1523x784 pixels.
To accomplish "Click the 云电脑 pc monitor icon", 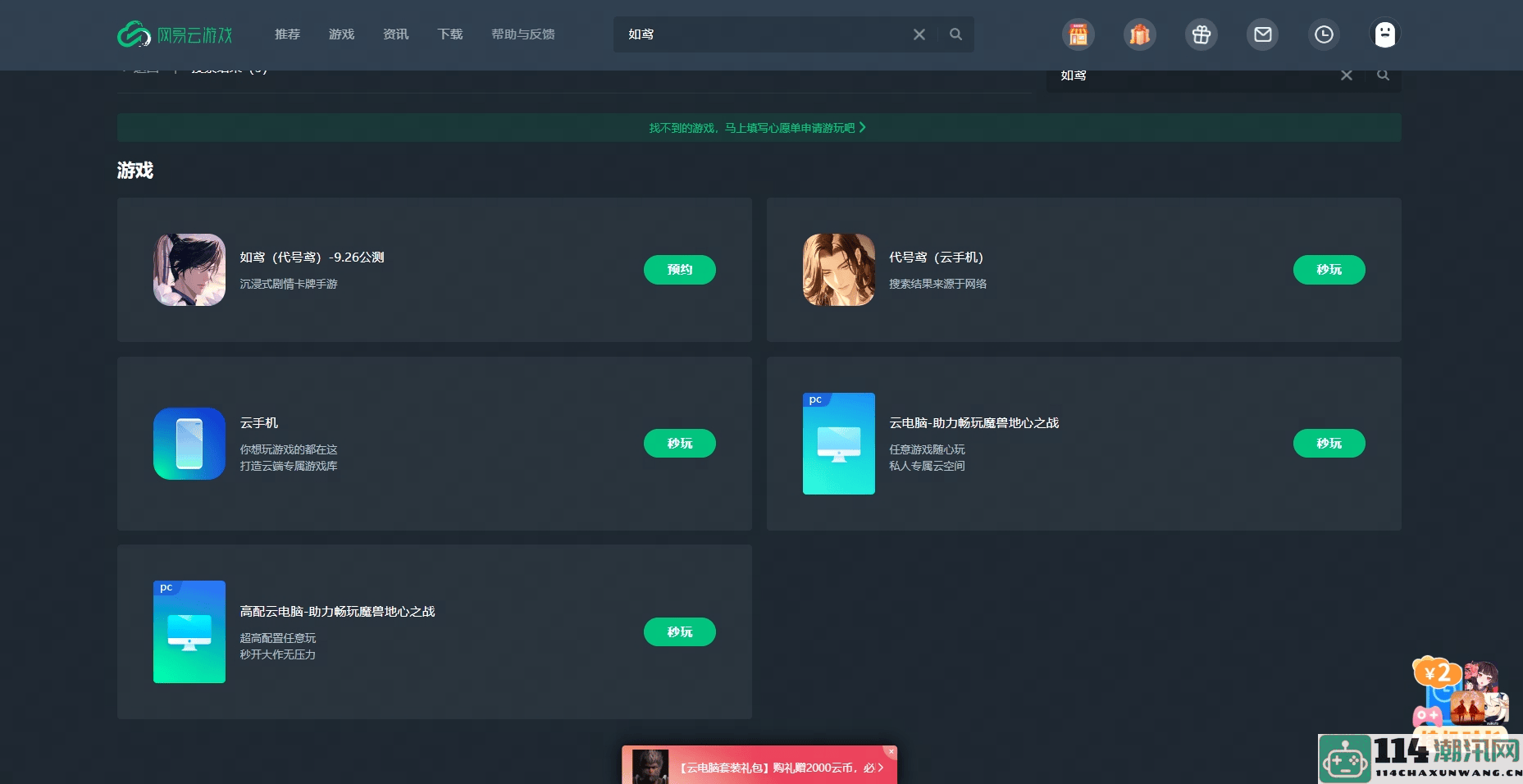I will 839,444.
